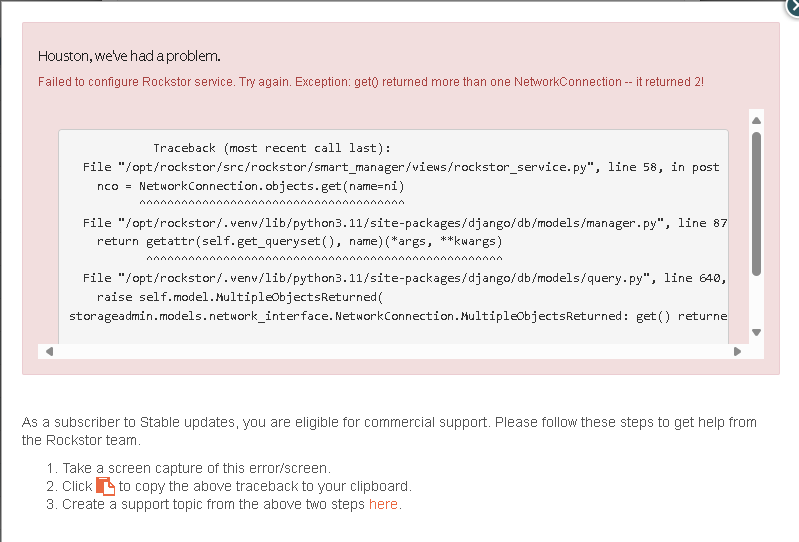Click the horizontal scrollbar track under traceback
This screenshot has width=799, height=542.
click(x=390, y=351)
